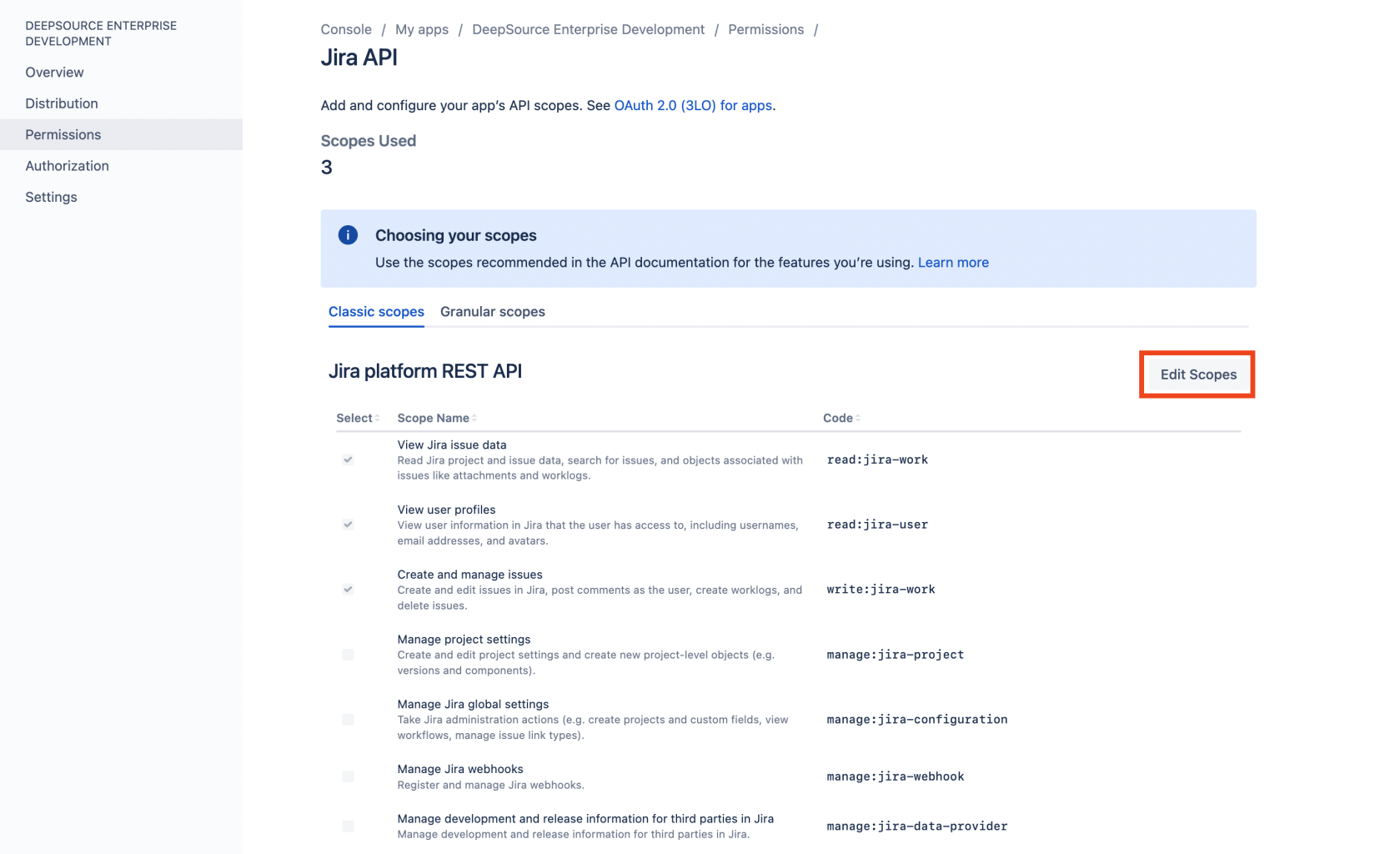Click the Edit Scopes button
1400x854 pixels.
[x=1197, y=374]
